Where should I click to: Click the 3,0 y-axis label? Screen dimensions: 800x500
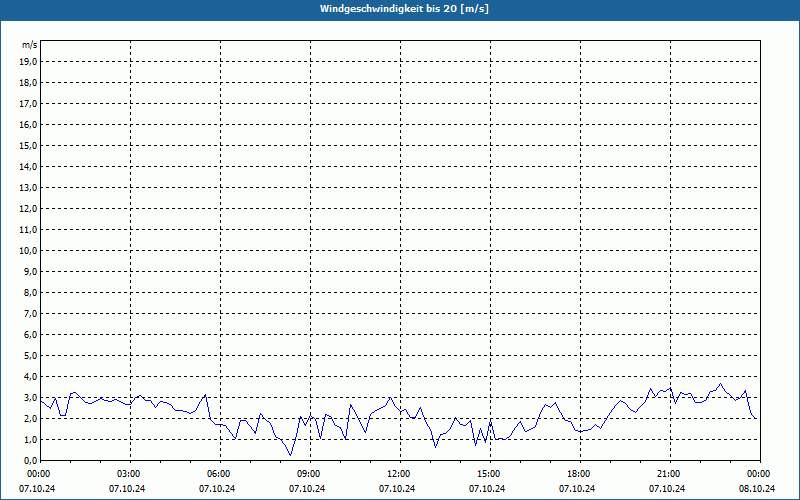pos(31,397)
